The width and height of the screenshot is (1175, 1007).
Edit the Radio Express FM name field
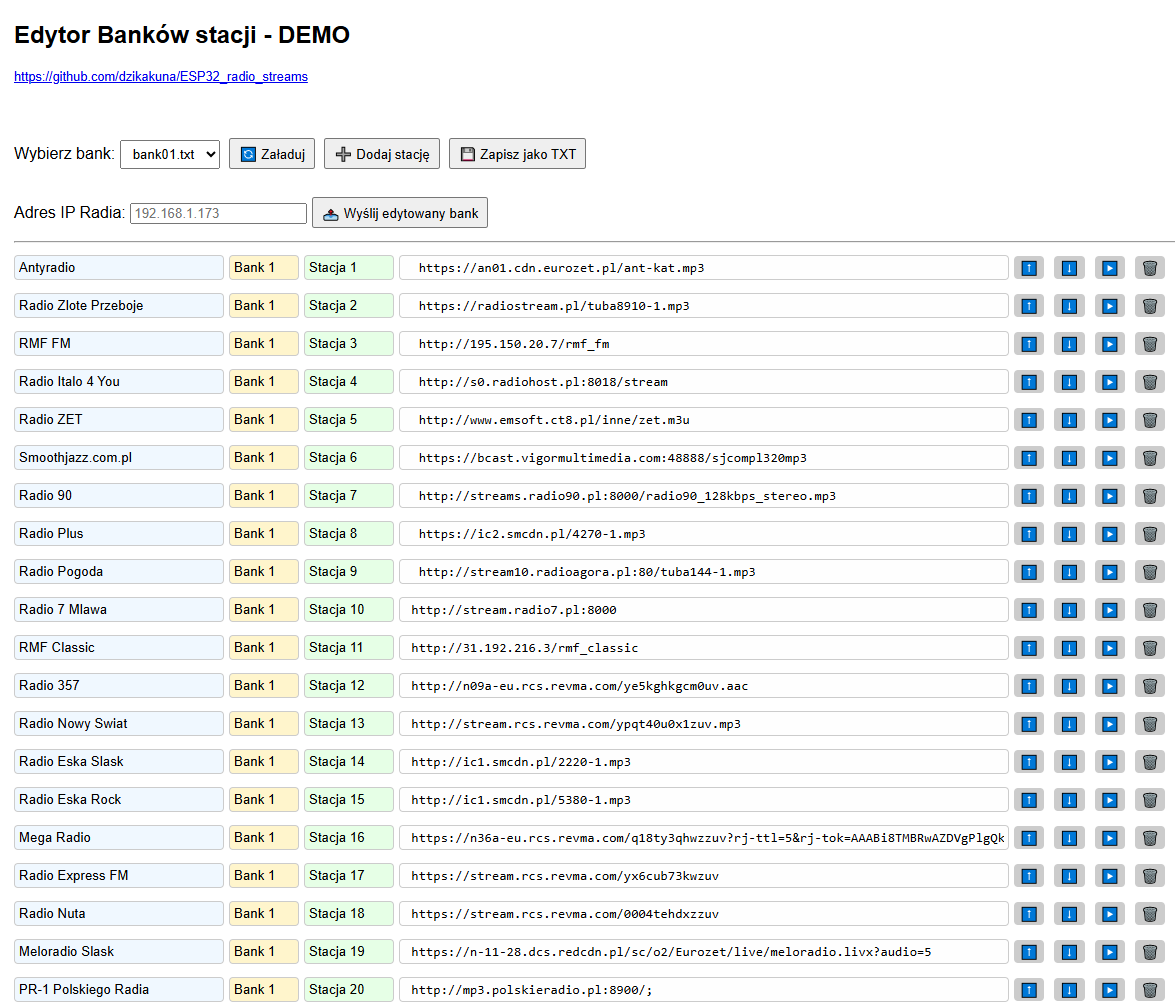(118, 875)
